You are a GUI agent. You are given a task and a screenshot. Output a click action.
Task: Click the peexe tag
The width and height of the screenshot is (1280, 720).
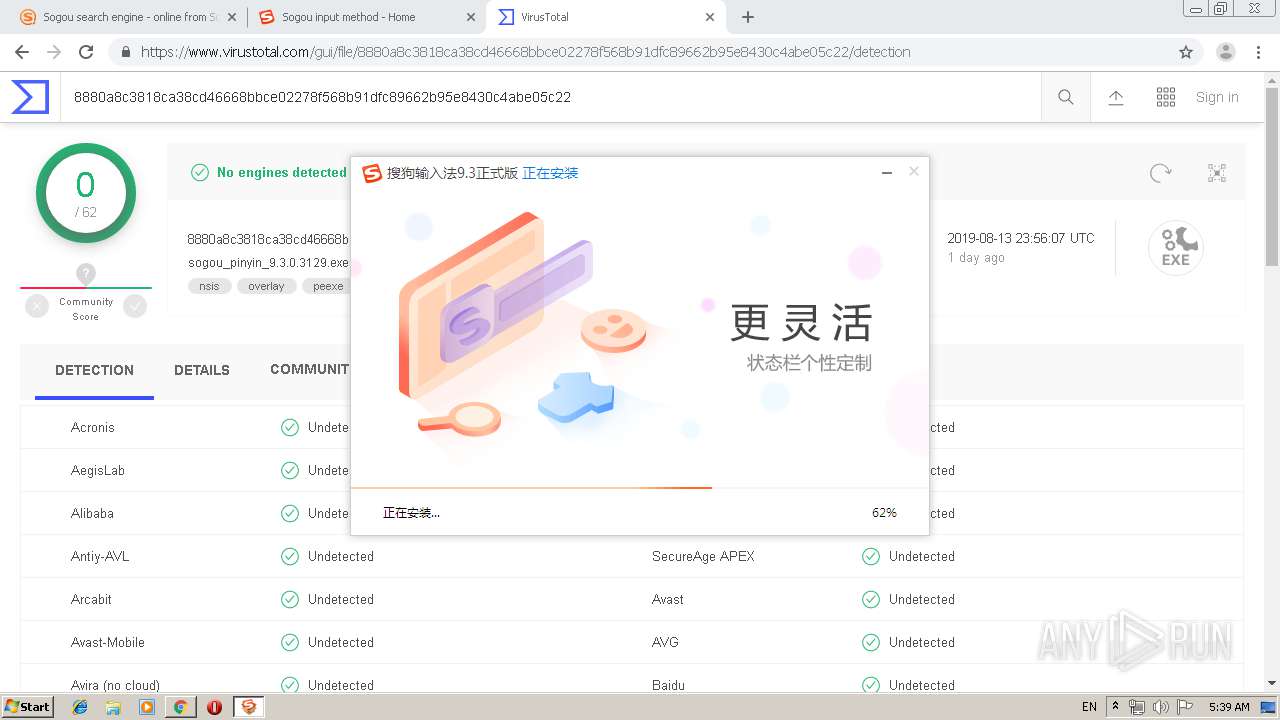[326, 286]
